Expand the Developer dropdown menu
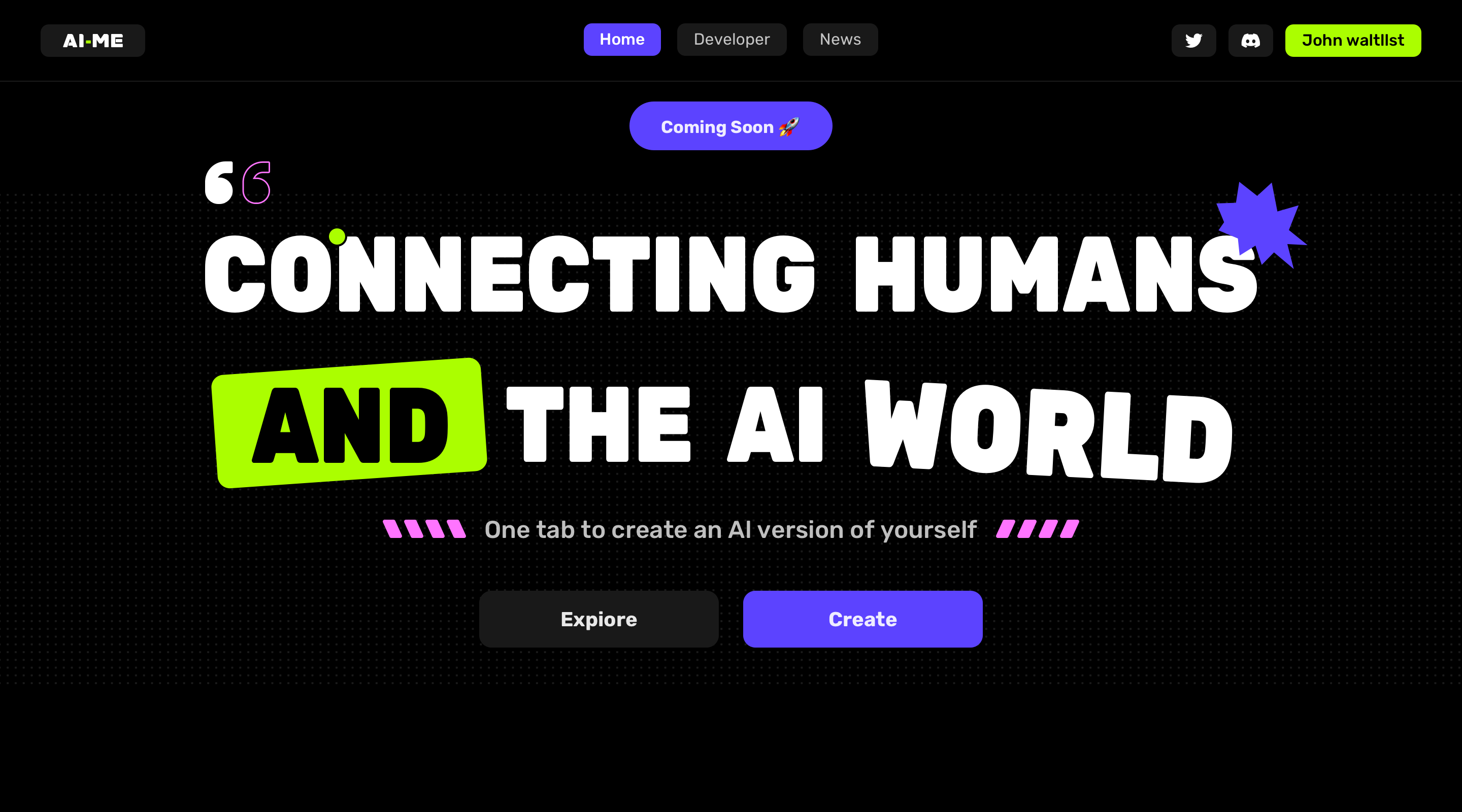 [732, 40]
